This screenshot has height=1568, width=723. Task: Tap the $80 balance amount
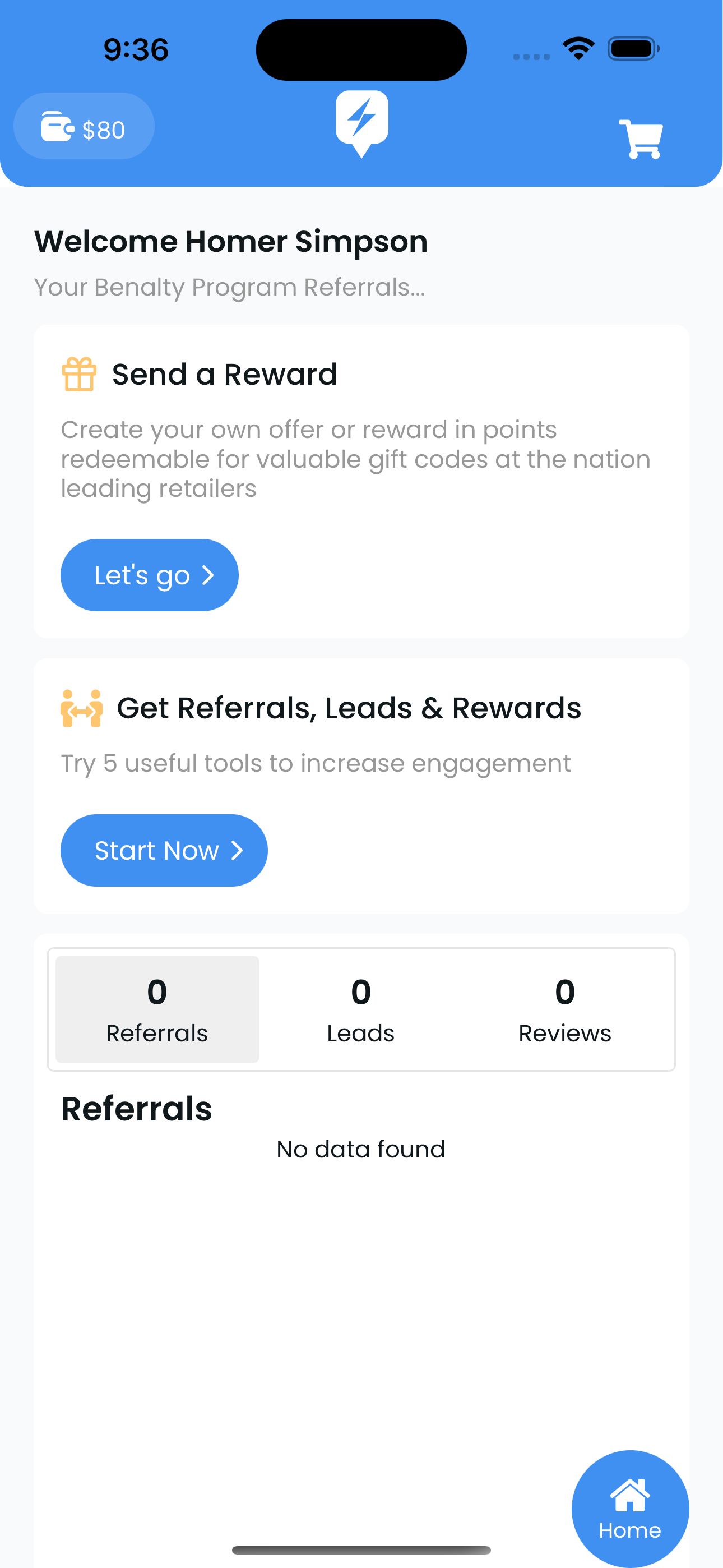point(104,130)
